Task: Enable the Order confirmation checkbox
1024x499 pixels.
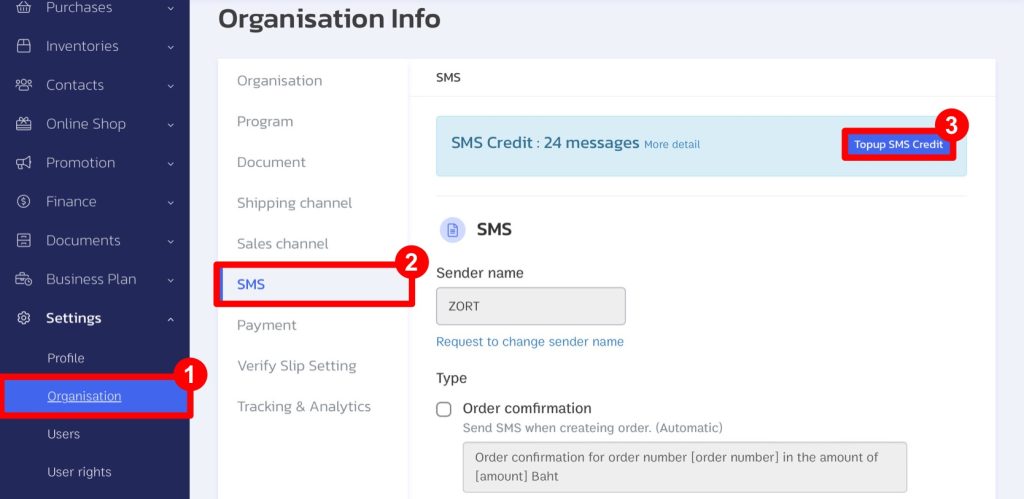Action: (443, 410)
